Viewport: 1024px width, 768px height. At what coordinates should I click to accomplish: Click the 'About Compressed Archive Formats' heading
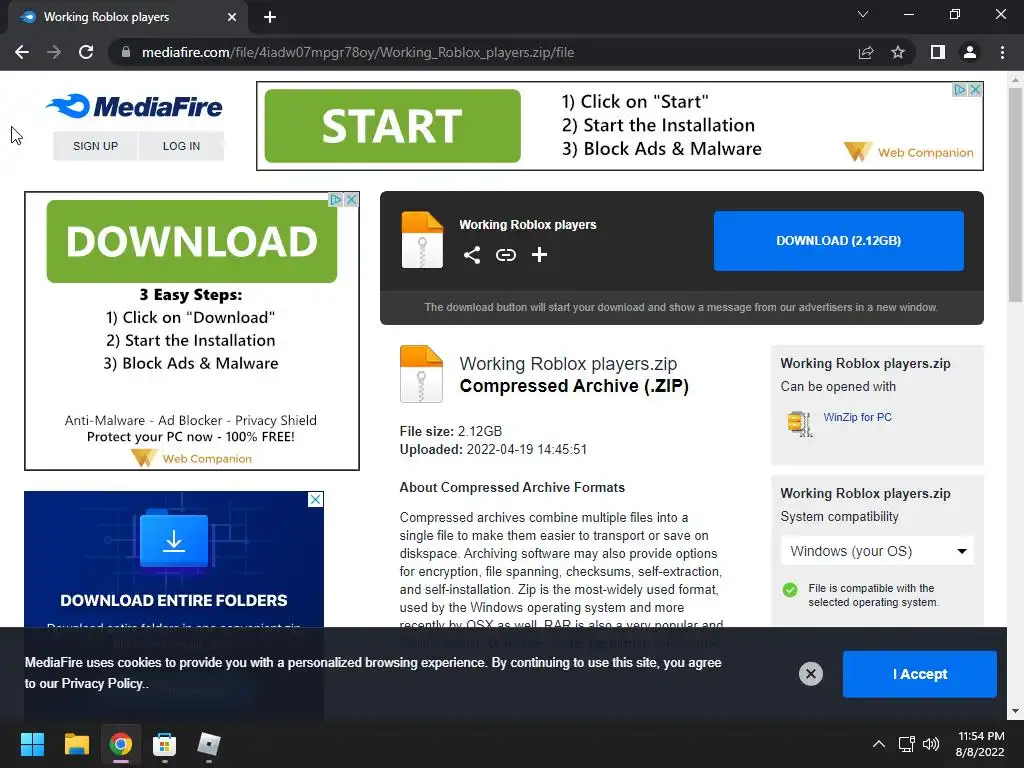[512, 487]
